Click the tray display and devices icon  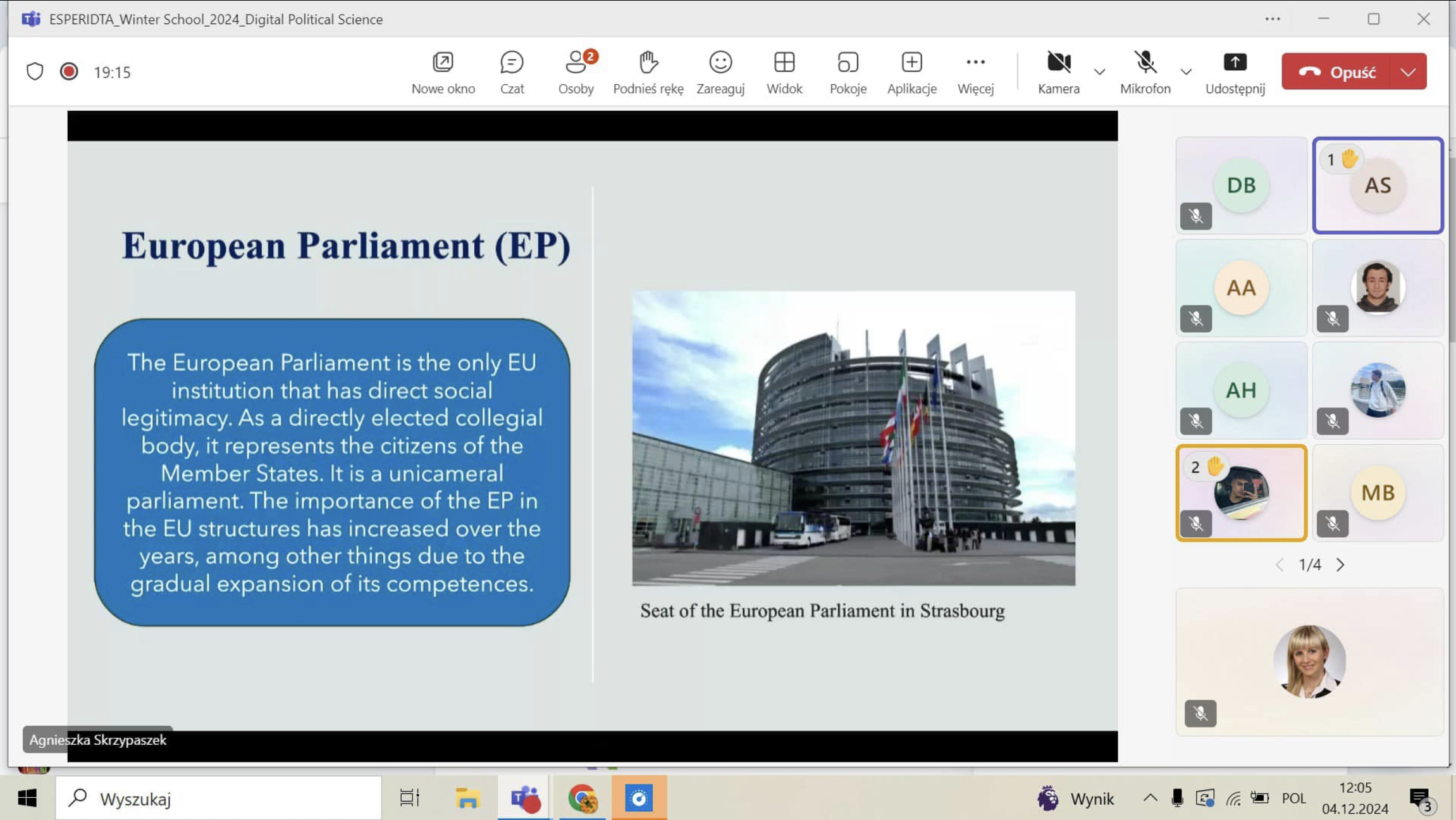1206,798
